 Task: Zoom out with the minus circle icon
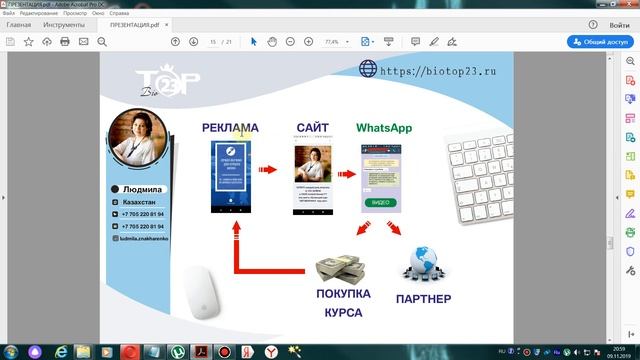[290, 42]
